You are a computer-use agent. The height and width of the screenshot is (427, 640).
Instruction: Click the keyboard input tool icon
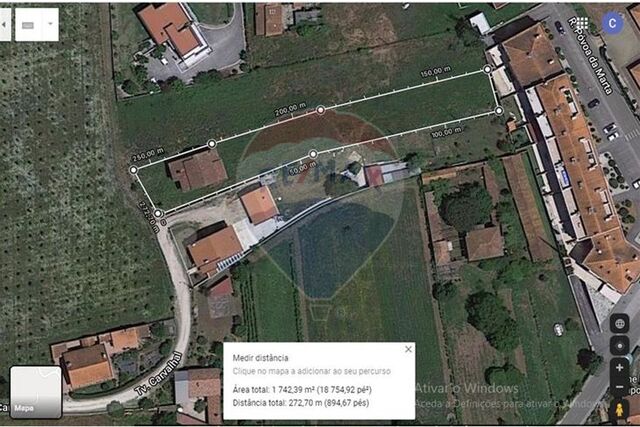(x=28, y=25)
